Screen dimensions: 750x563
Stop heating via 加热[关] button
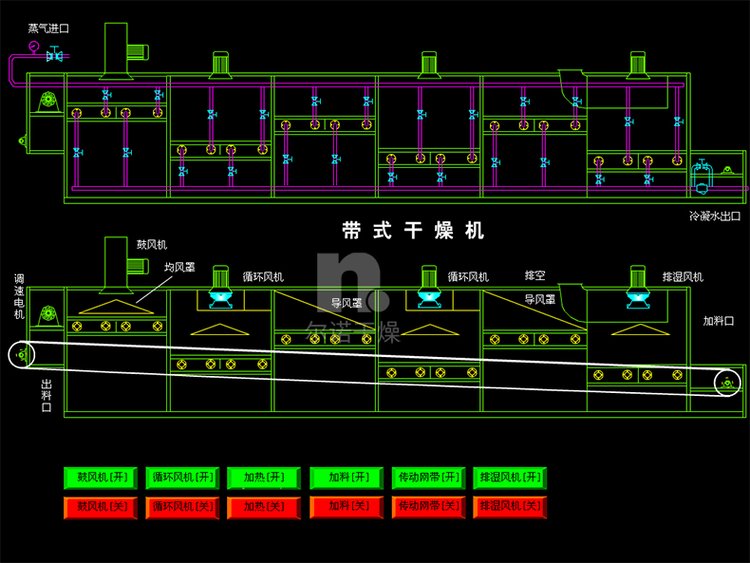coord(264,507)
